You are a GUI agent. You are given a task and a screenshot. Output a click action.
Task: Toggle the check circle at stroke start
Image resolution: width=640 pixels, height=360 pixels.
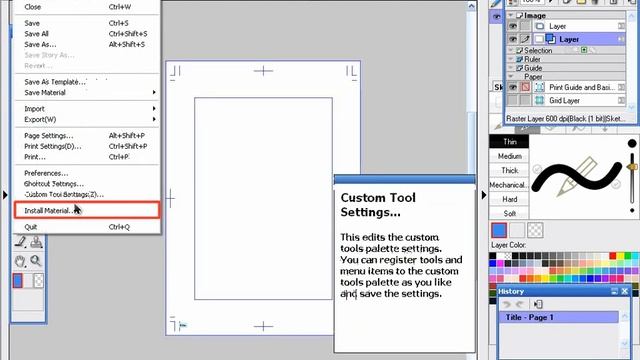537,169
